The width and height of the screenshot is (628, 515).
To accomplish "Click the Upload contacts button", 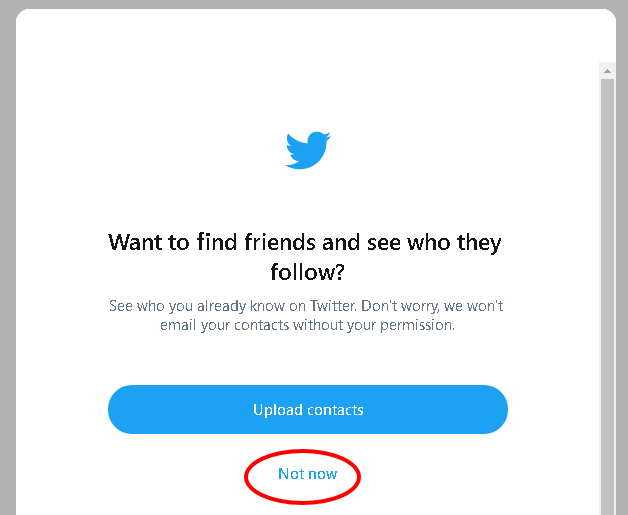I will tap(308, 409).
